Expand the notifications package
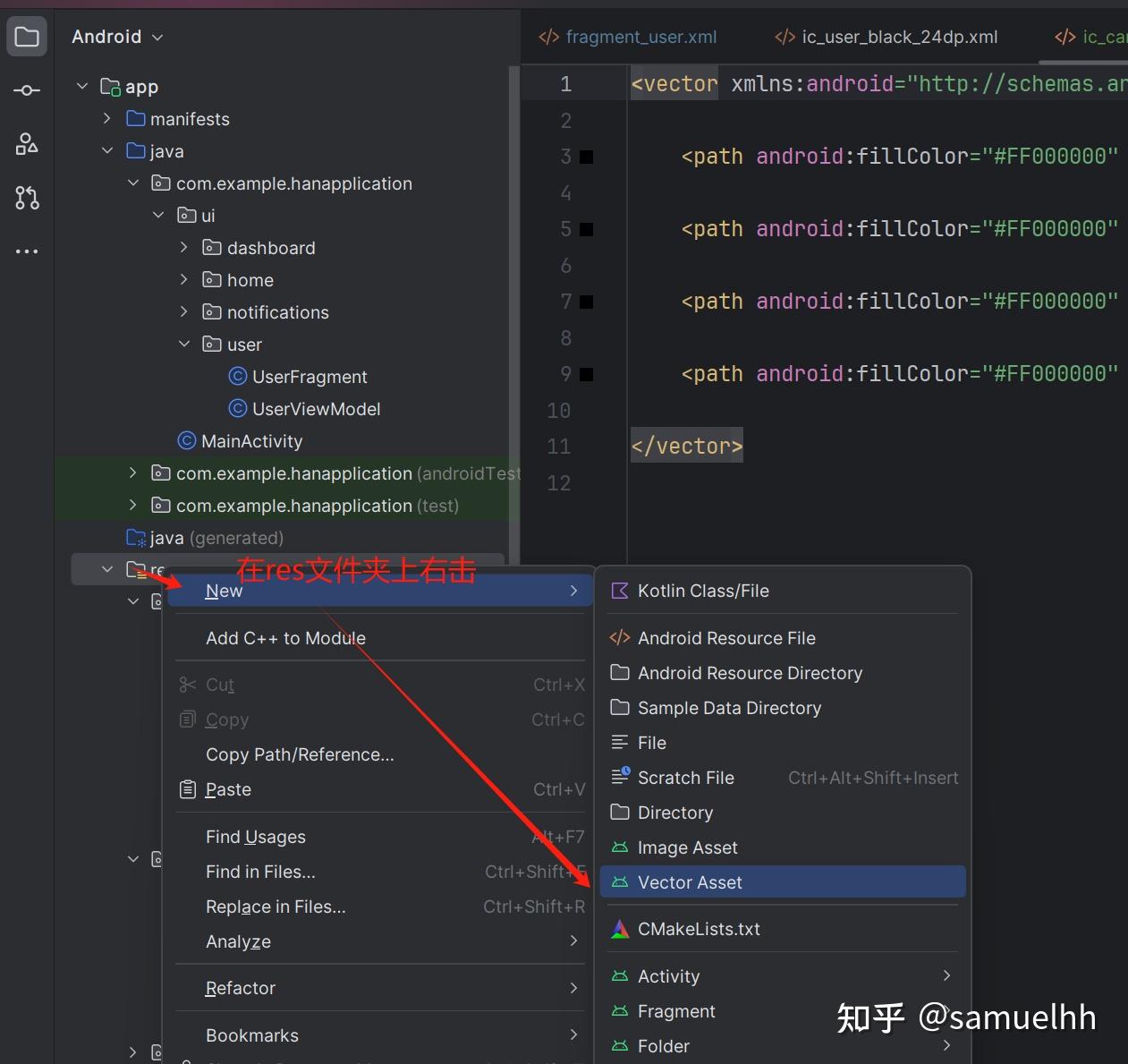The image size is (1128, 1064). pos(182,311)
